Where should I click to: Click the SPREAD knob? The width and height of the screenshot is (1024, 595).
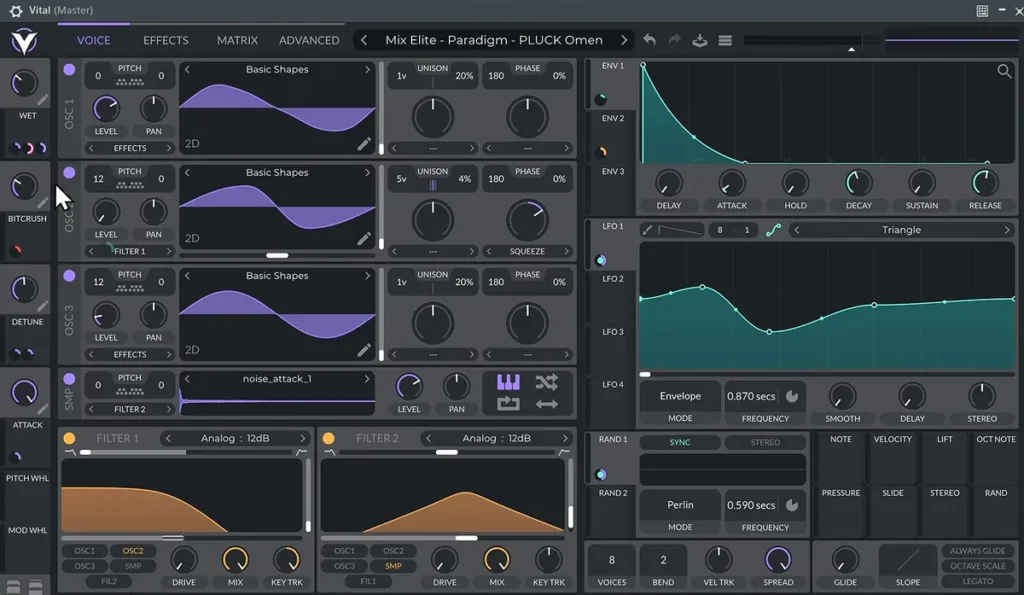[x=778, y=560]
